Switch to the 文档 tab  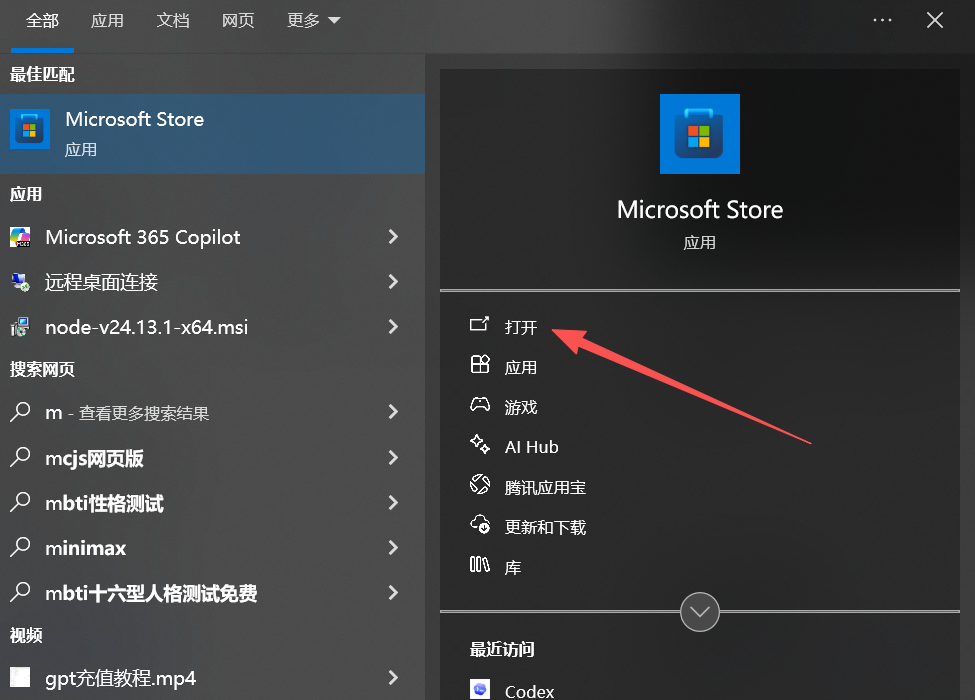tap(173, 21)
